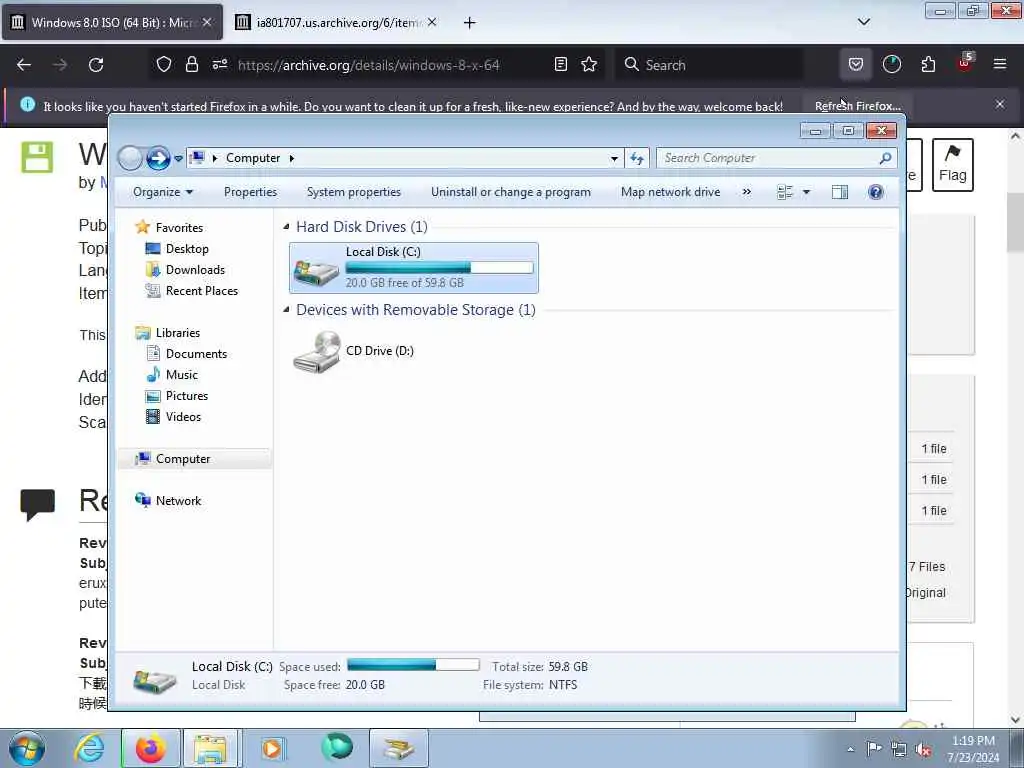Click Space used bar in details pane
The image size is (1024, 768).
pyautogui.click(x=413, y=665)
